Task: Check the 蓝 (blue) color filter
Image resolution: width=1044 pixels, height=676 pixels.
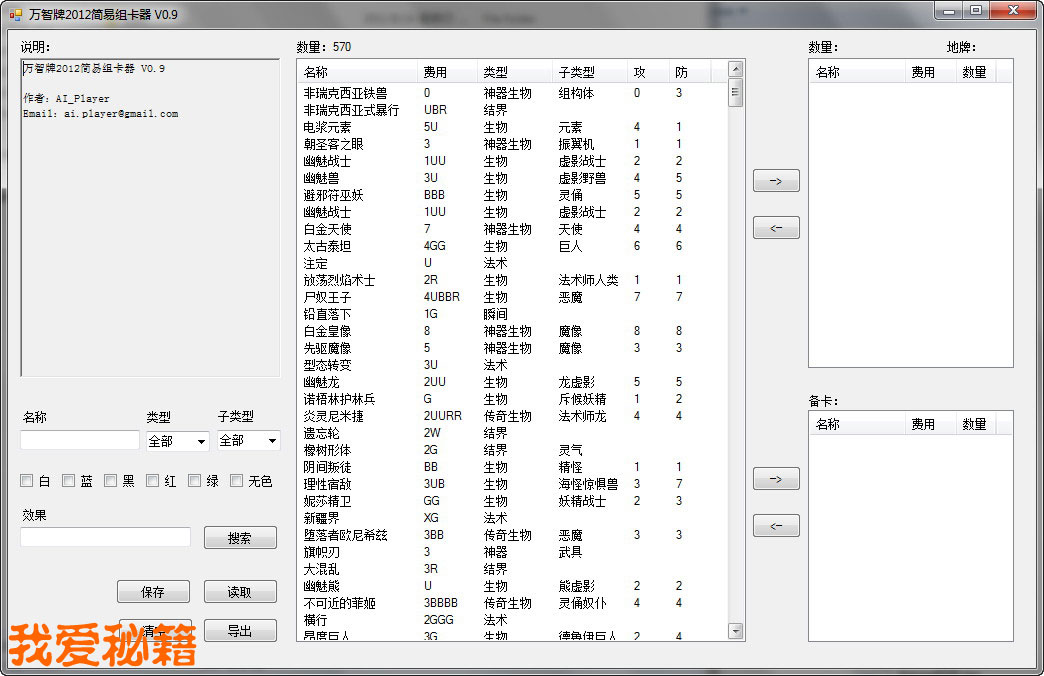Action: tap(69, 481)
